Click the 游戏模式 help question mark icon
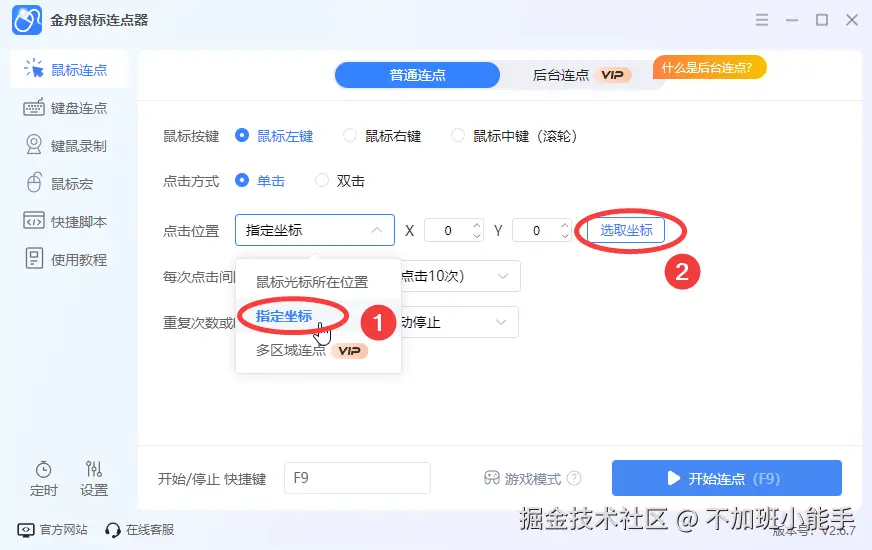 [574, 478]
